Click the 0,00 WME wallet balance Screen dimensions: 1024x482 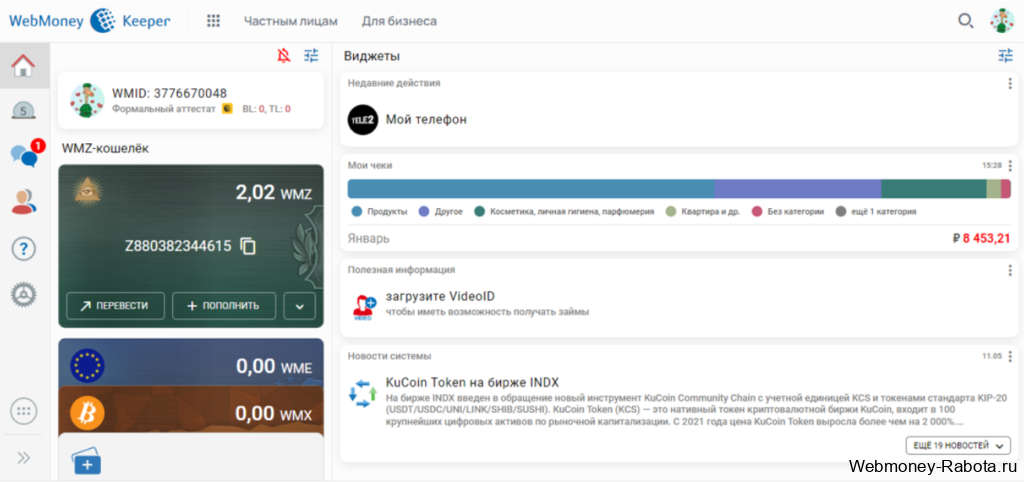pos(274,366)
